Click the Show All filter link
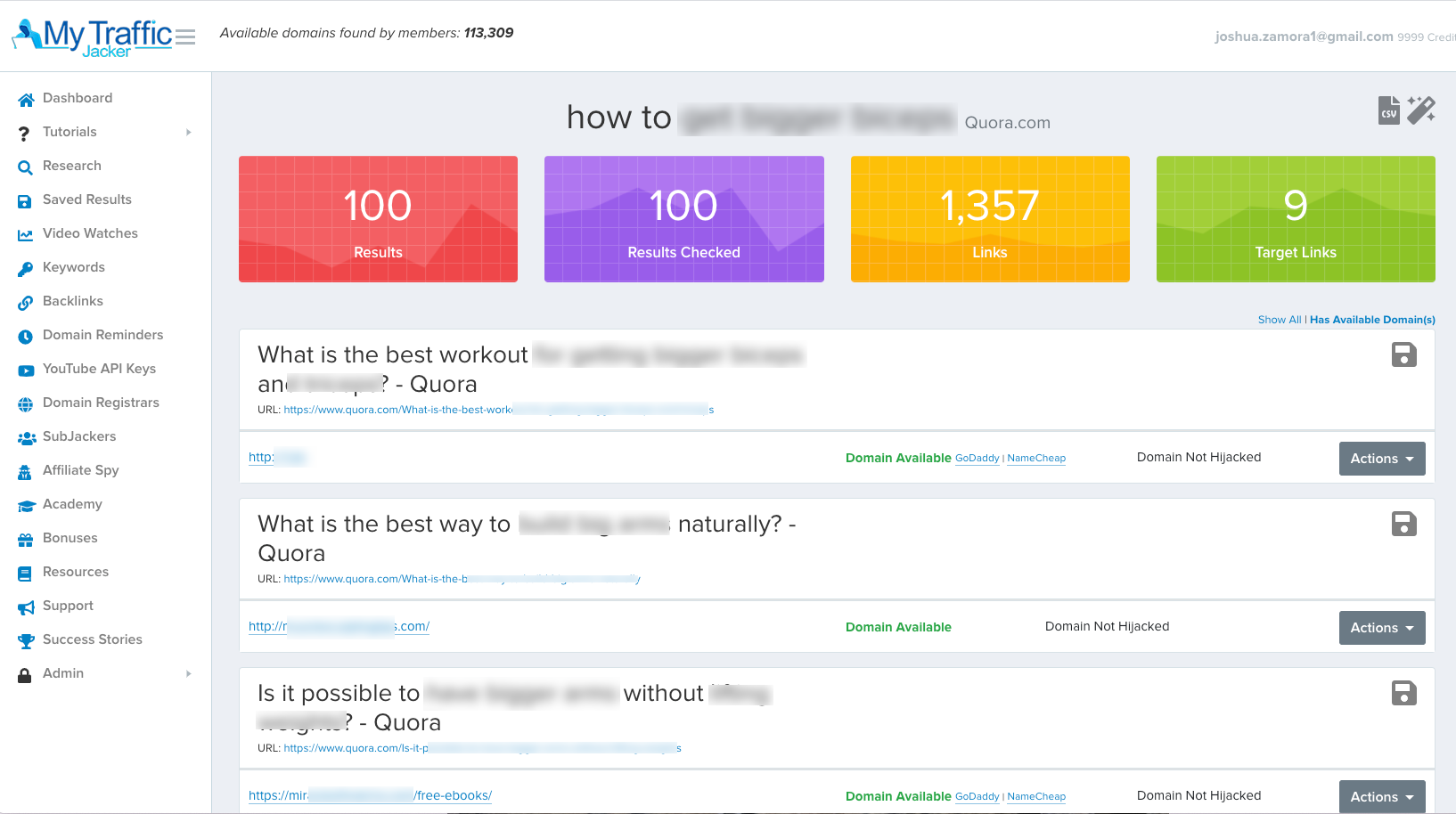 1279,320
